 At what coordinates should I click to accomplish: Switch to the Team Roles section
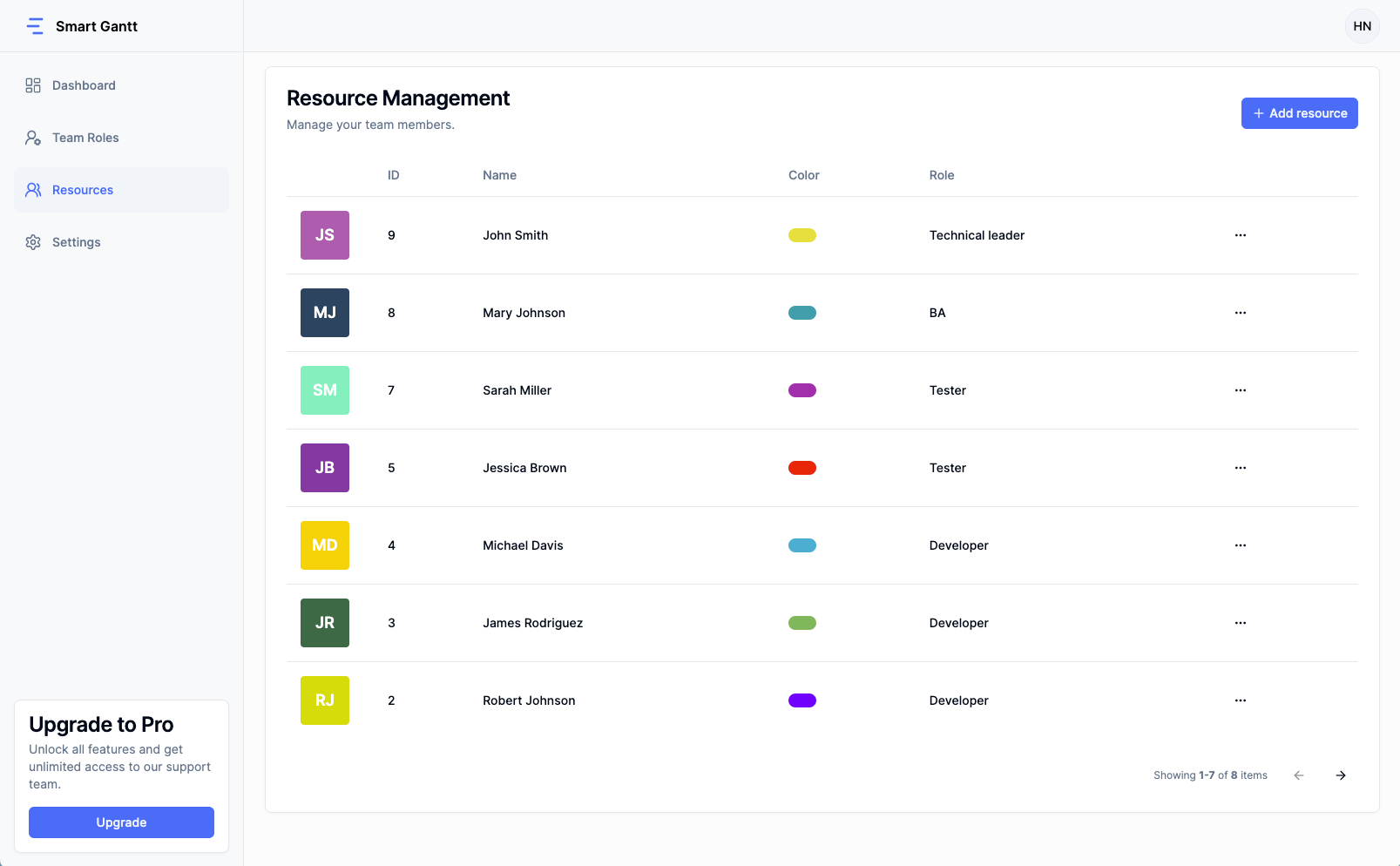click(x=86, y=137)
